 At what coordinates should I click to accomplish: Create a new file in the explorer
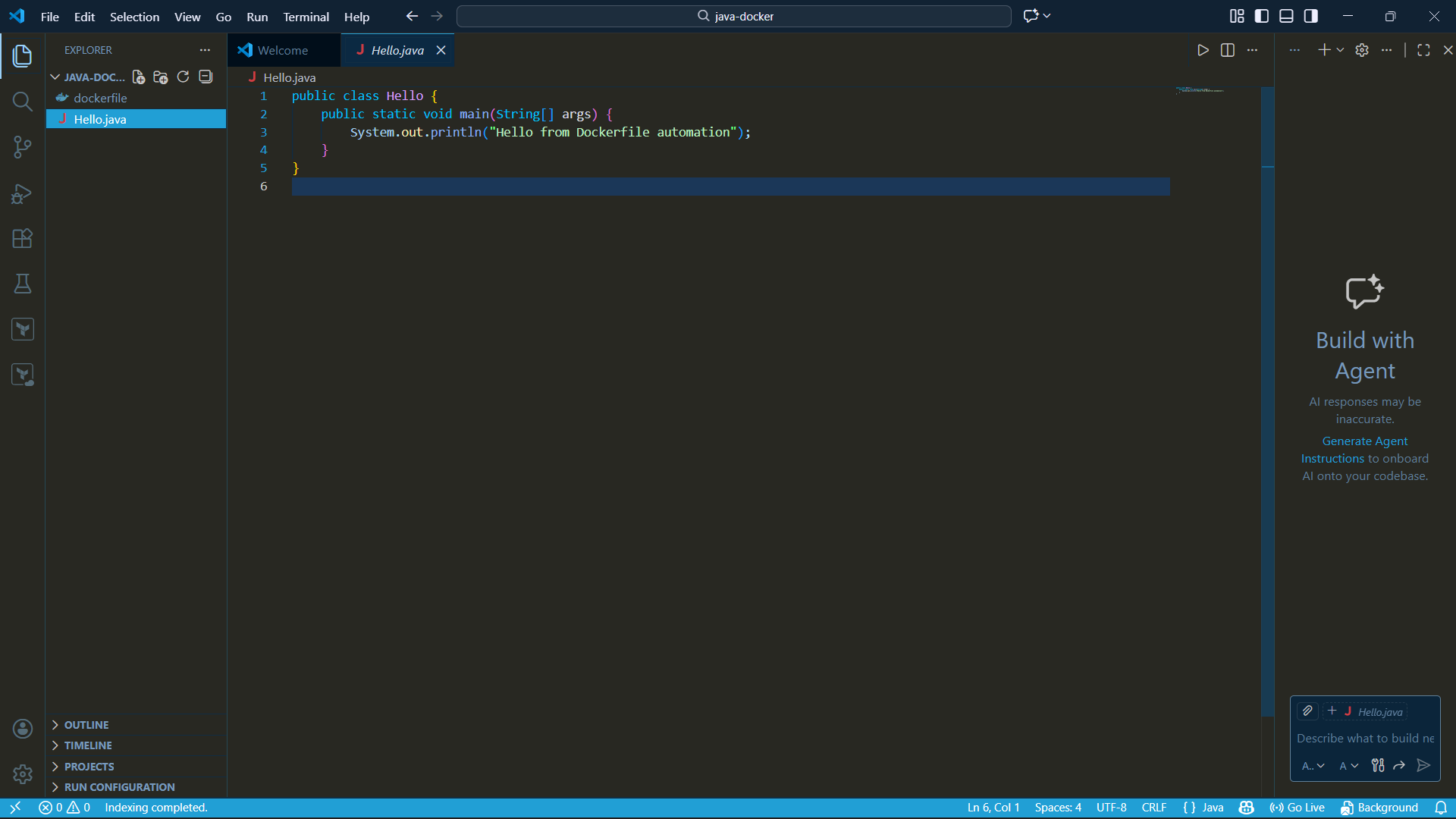pyautogui.click(x=138, y=77)
